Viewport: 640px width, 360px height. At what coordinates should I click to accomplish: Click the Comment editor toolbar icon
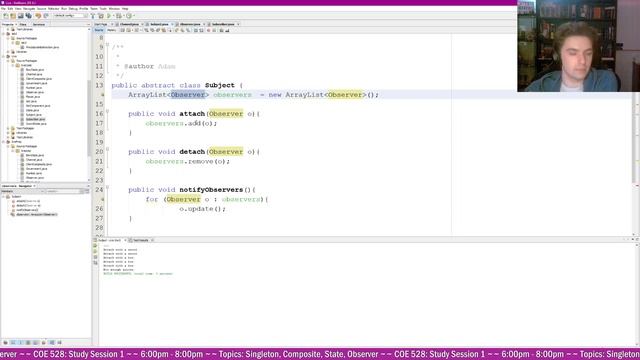coord(221,30)
